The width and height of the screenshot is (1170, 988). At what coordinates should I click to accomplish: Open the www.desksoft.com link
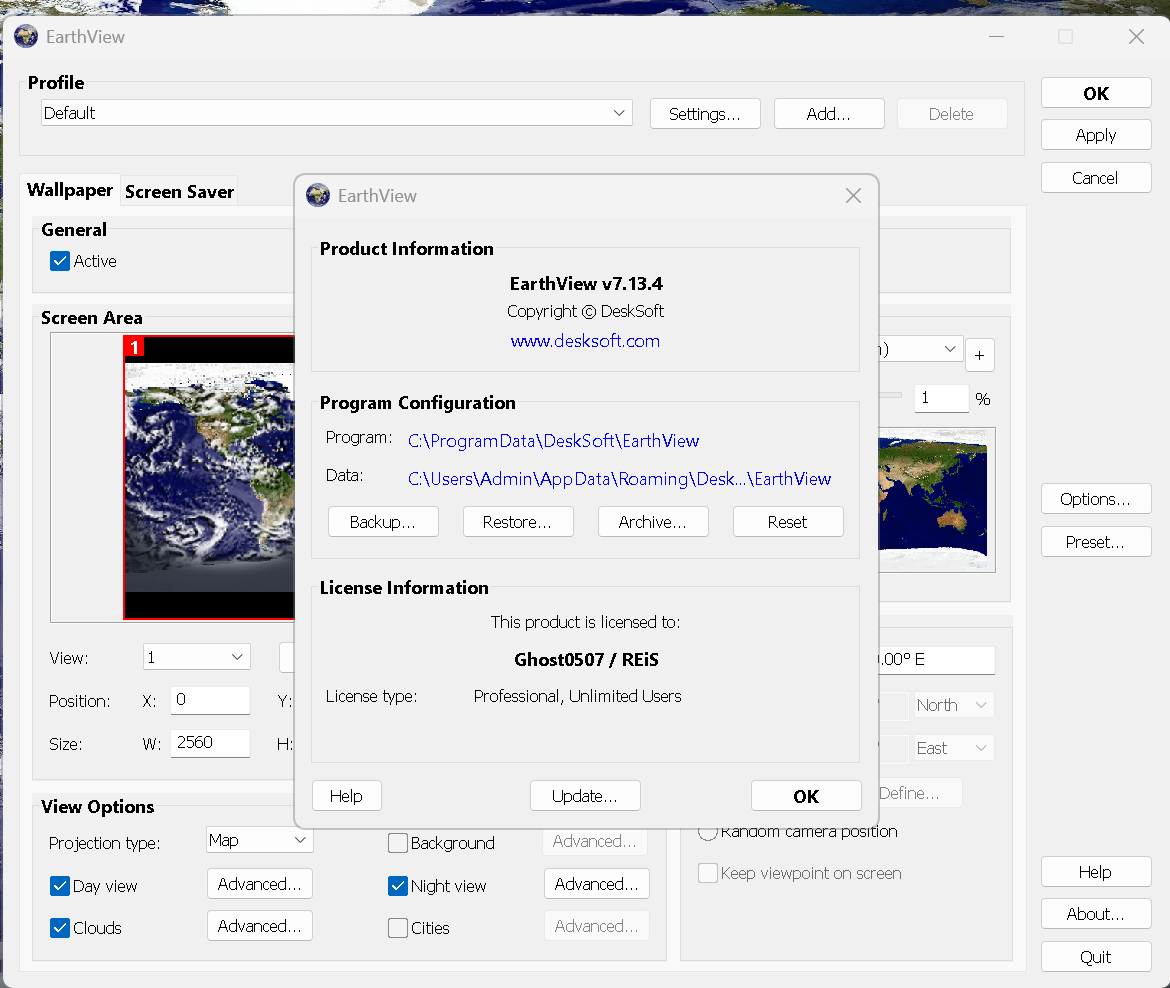(585, 341)
